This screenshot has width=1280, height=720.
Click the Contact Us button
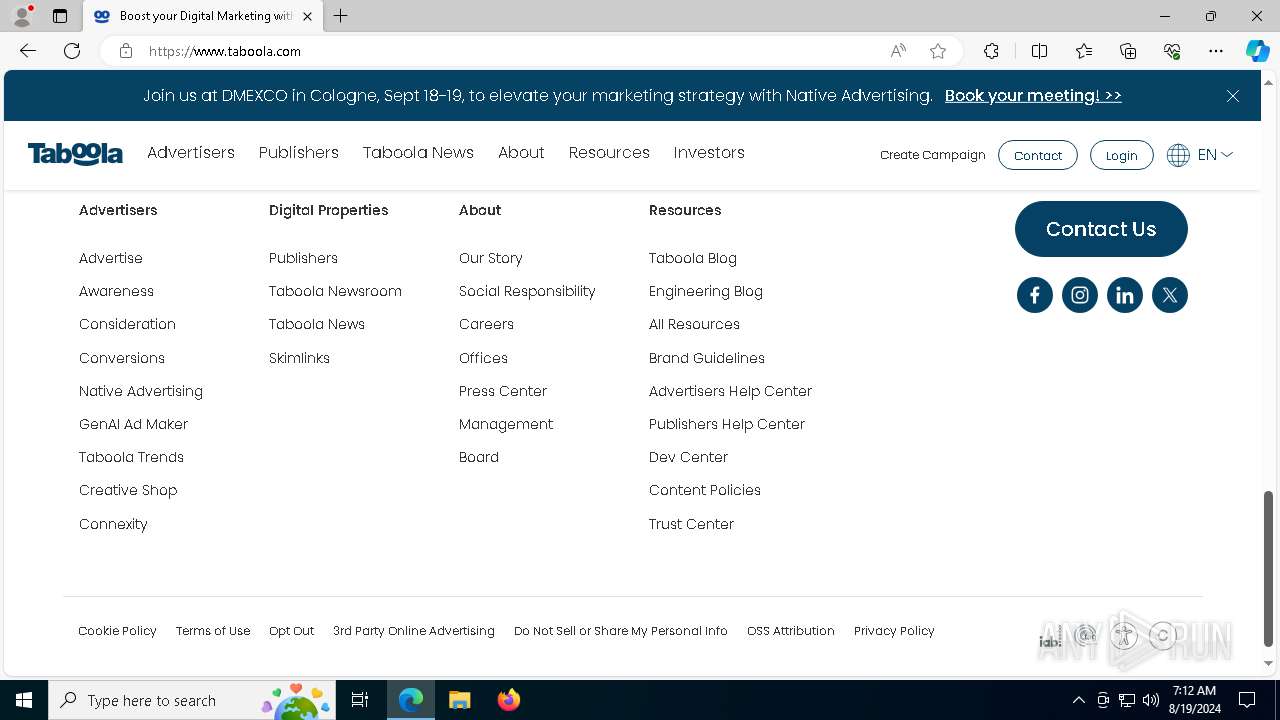tap(1101, 229)
